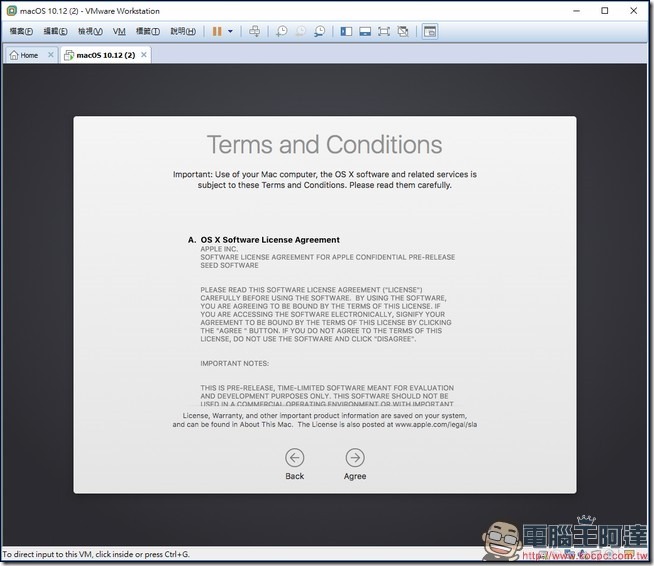Click the console view icon at toolbar end

(430, 31)
